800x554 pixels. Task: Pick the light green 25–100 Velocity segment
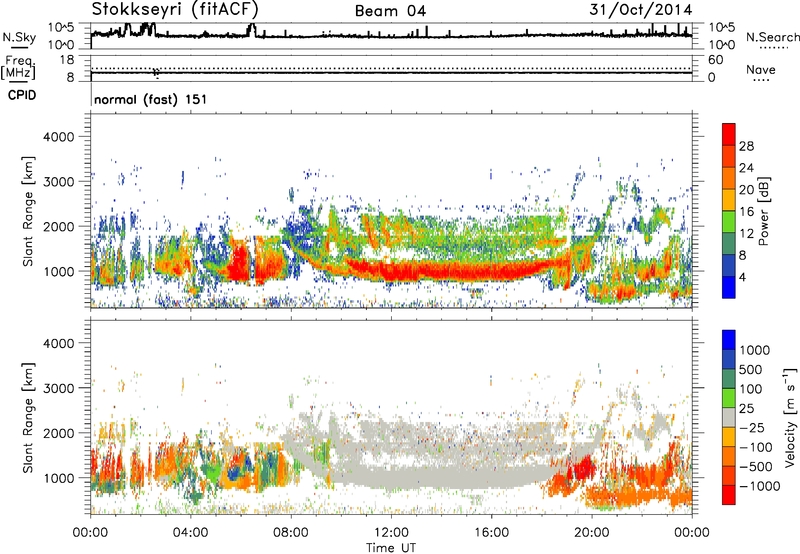point(729,398)
